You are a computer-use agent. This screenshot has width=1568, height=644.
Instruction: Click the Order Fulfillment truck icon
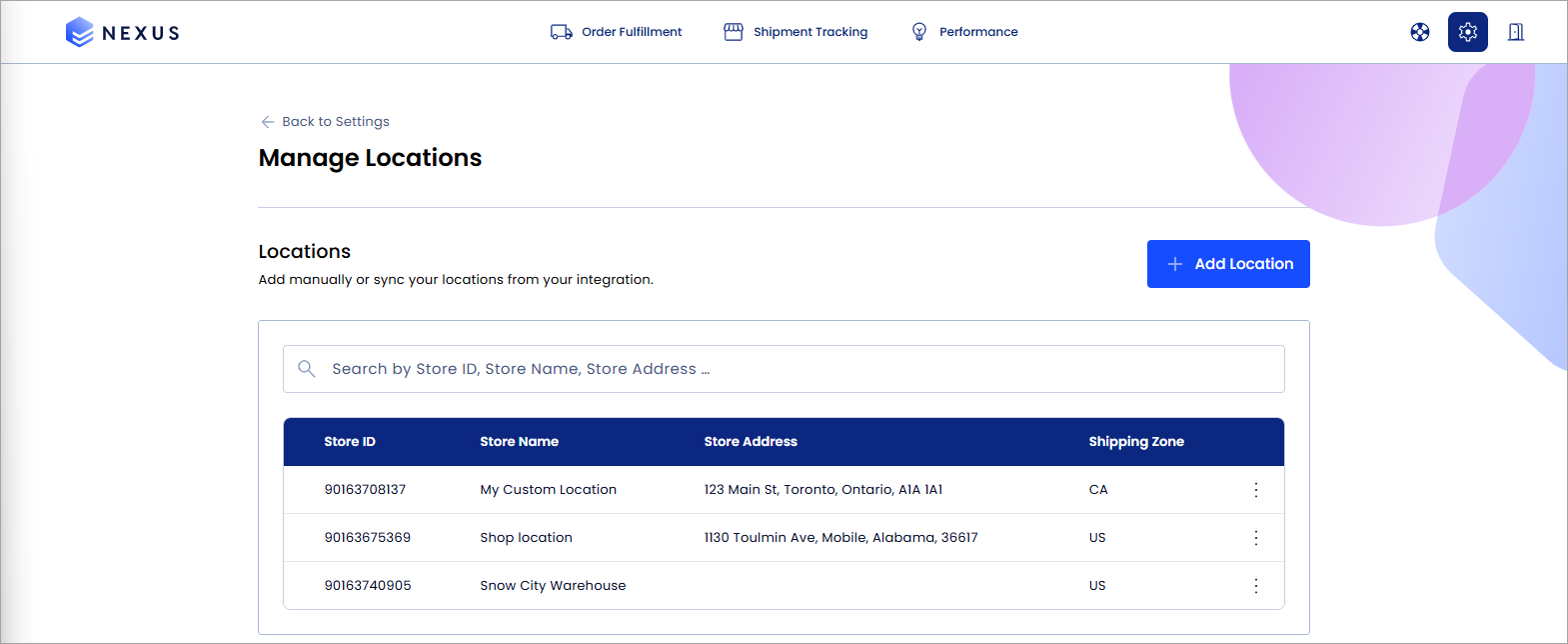click(x=562, y=32)
